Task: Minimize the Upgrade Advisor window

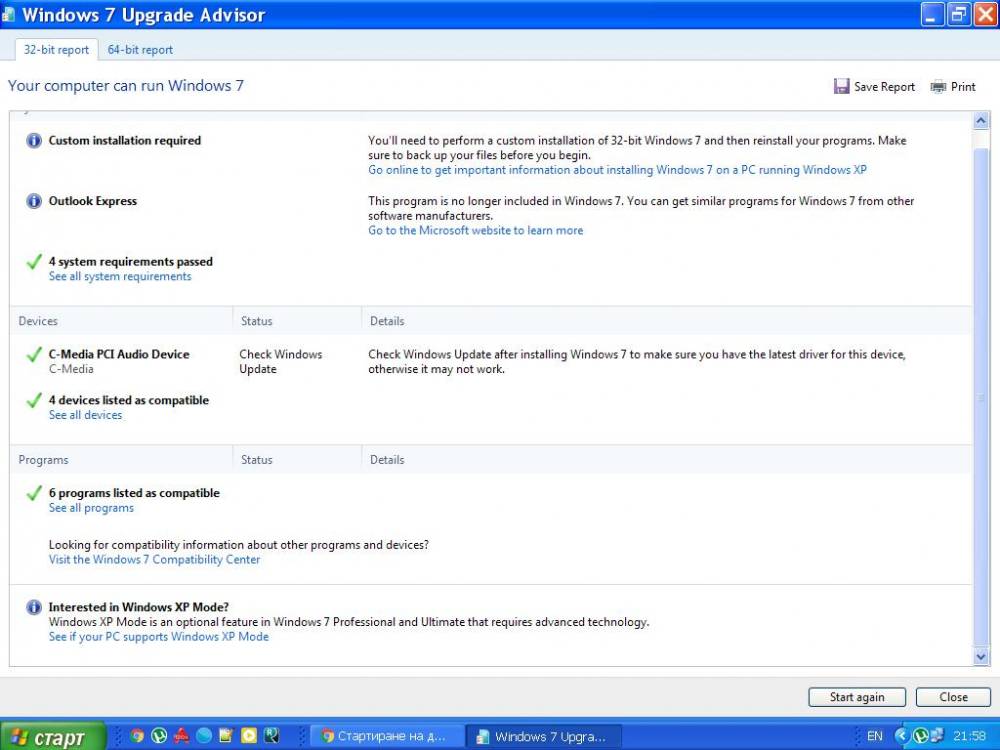Action: point(932,15)
